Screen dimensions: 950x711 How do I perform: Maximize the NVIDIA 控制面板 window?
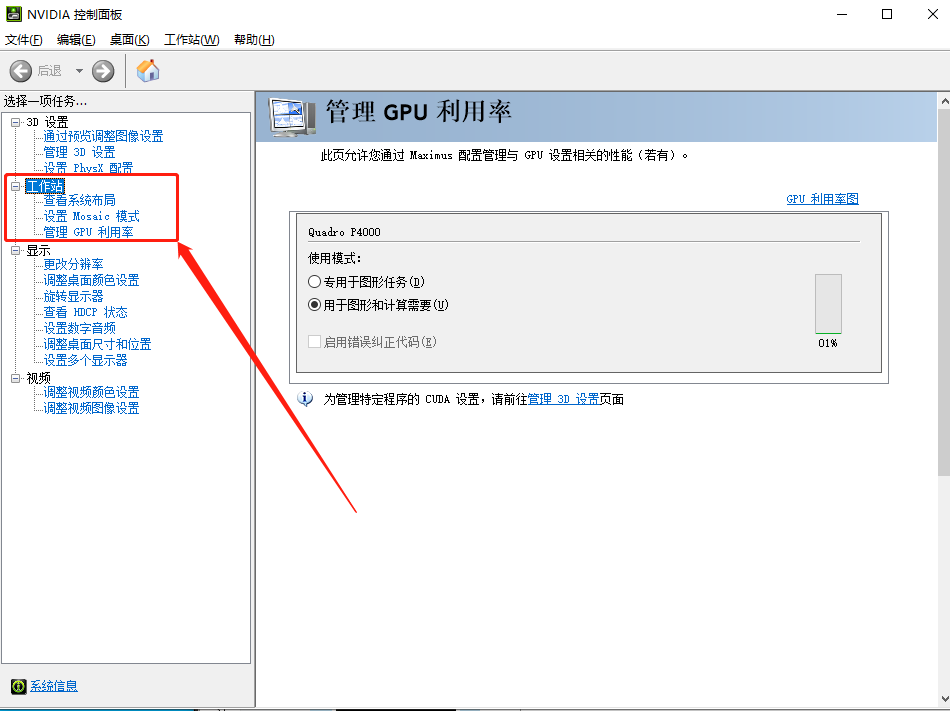coord(887,14)
